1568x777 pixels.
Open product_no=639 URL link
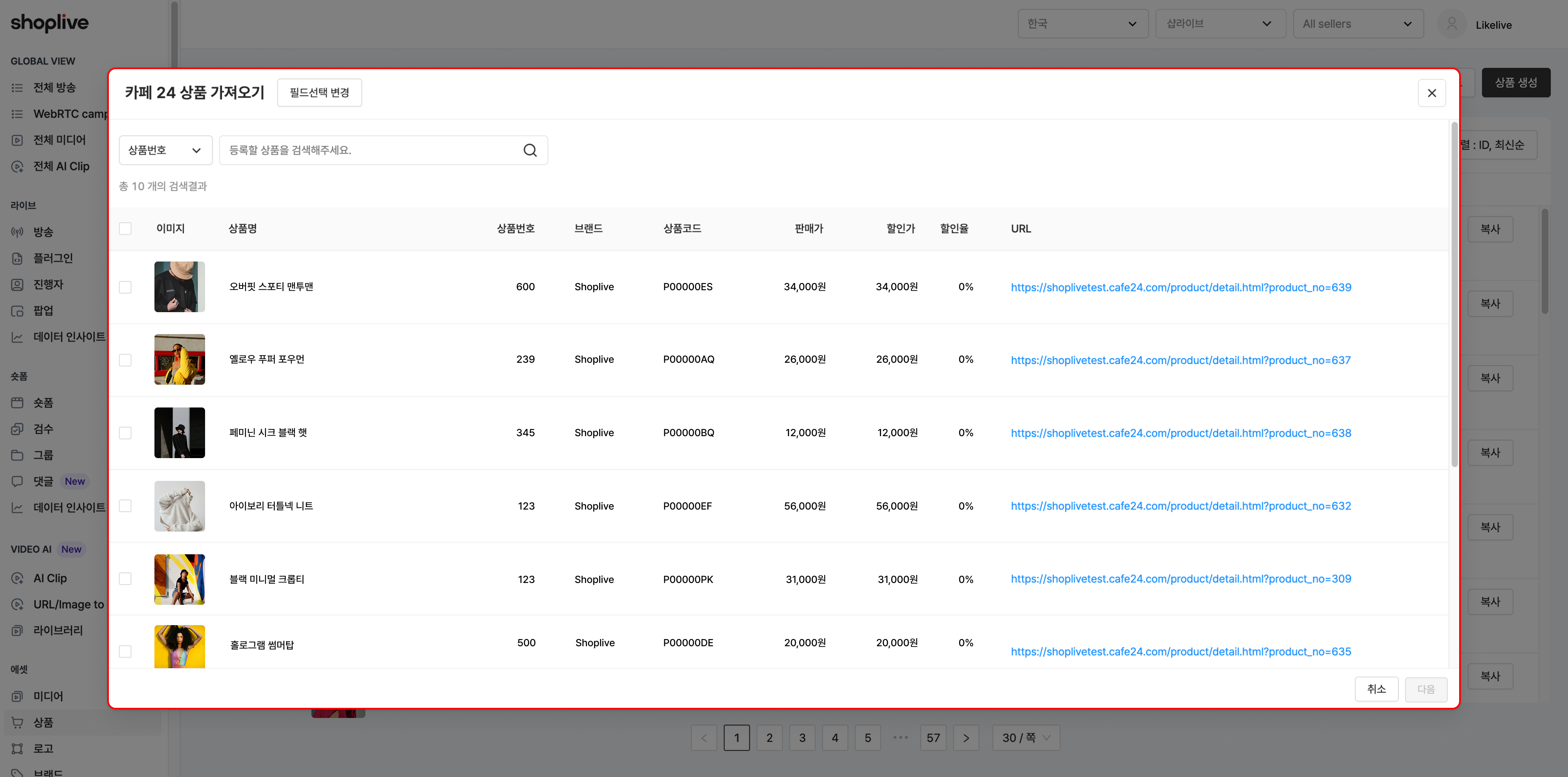[x=1181, y=287]
